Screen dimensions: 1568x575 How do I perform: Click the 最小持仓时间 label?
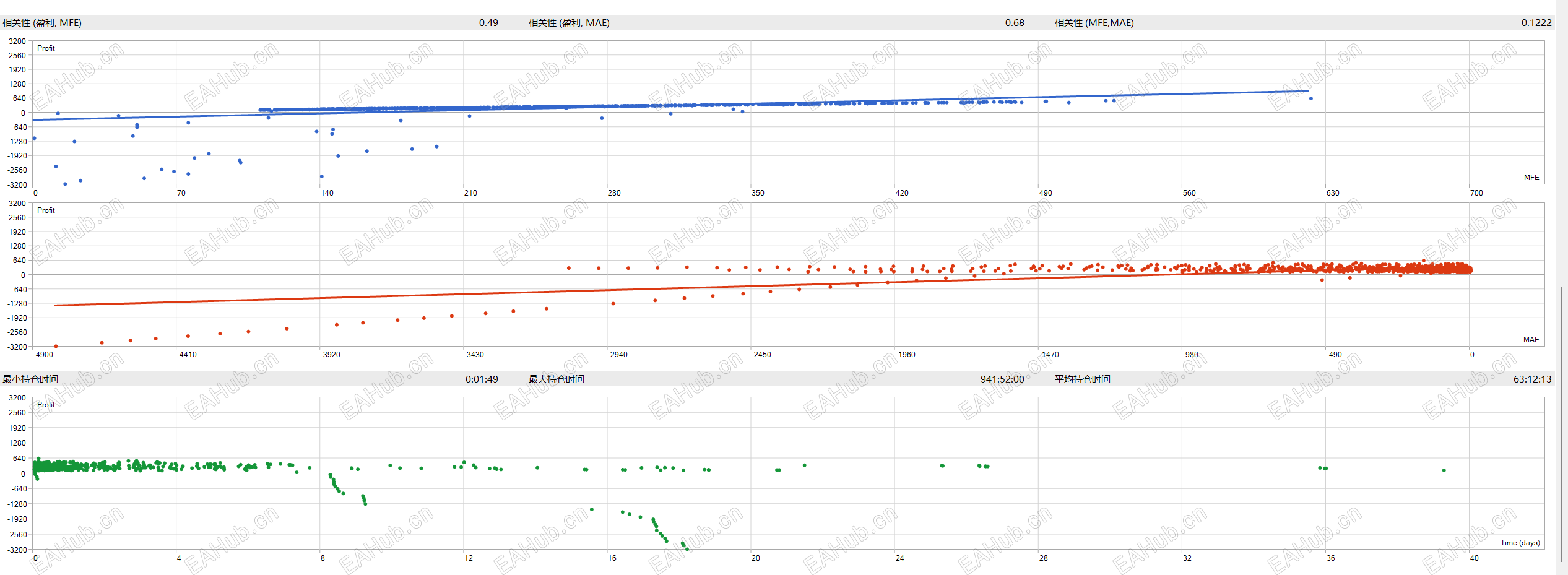(30, 379)
